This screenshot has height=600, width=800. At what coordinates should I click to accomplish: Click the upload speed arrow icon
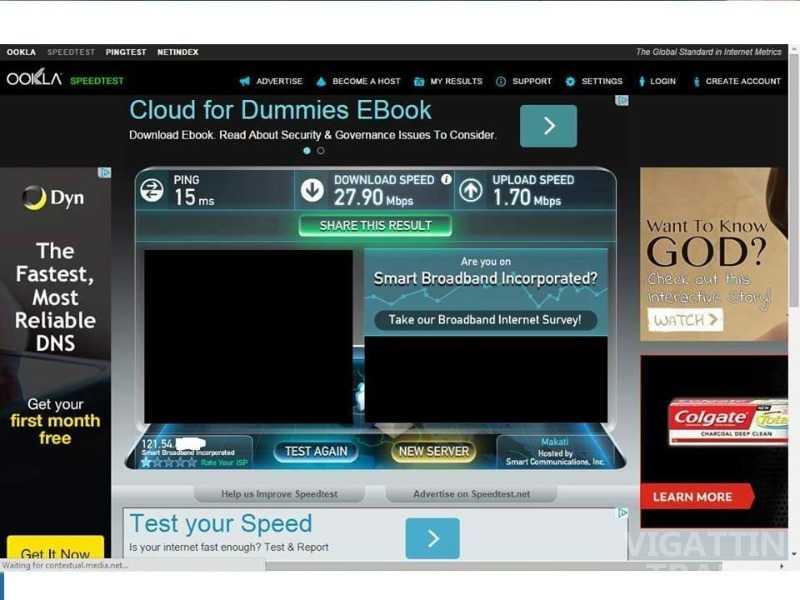(470, 190)
